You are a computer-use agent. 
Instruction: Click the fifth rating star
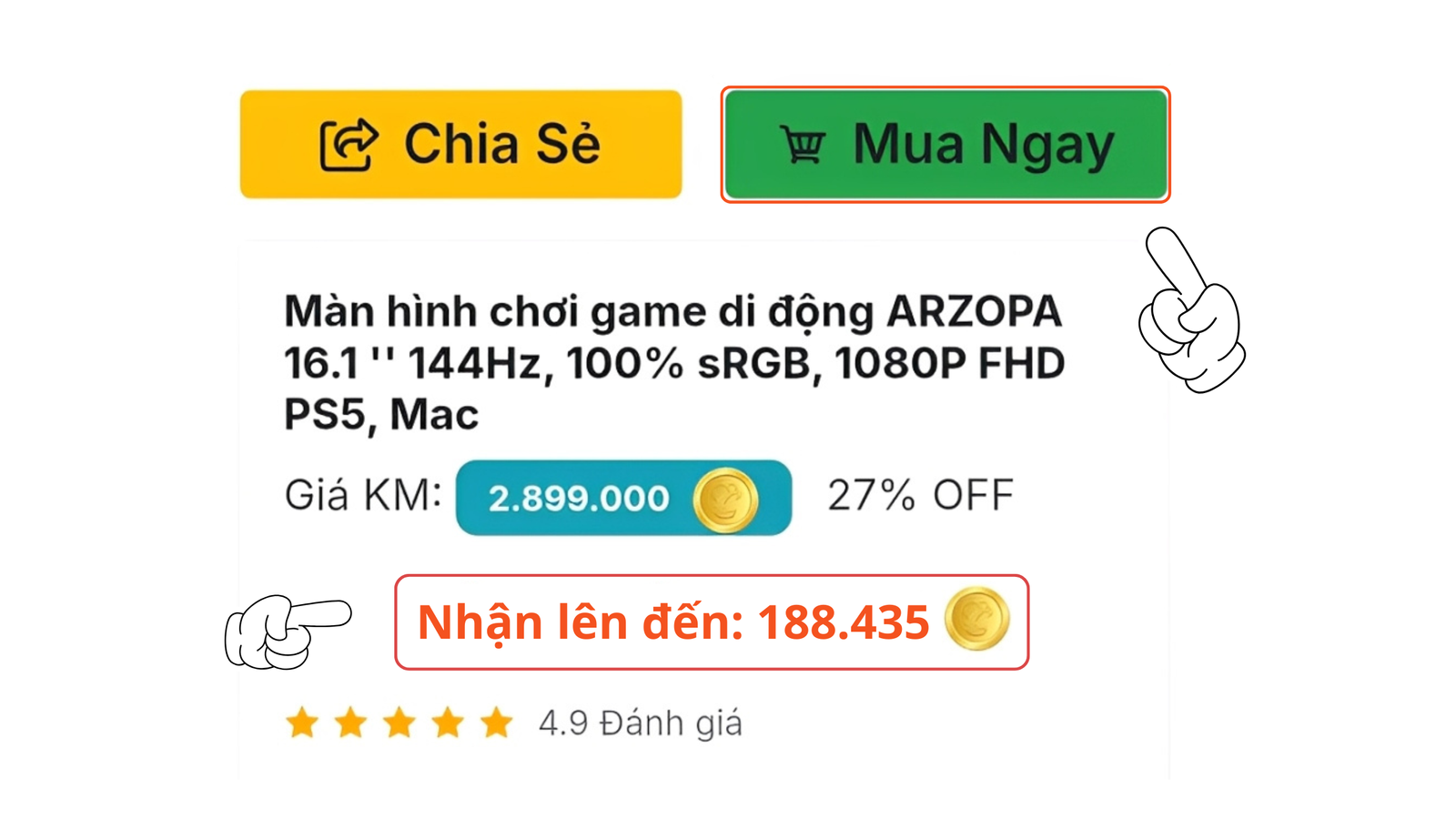coord(497,722)
